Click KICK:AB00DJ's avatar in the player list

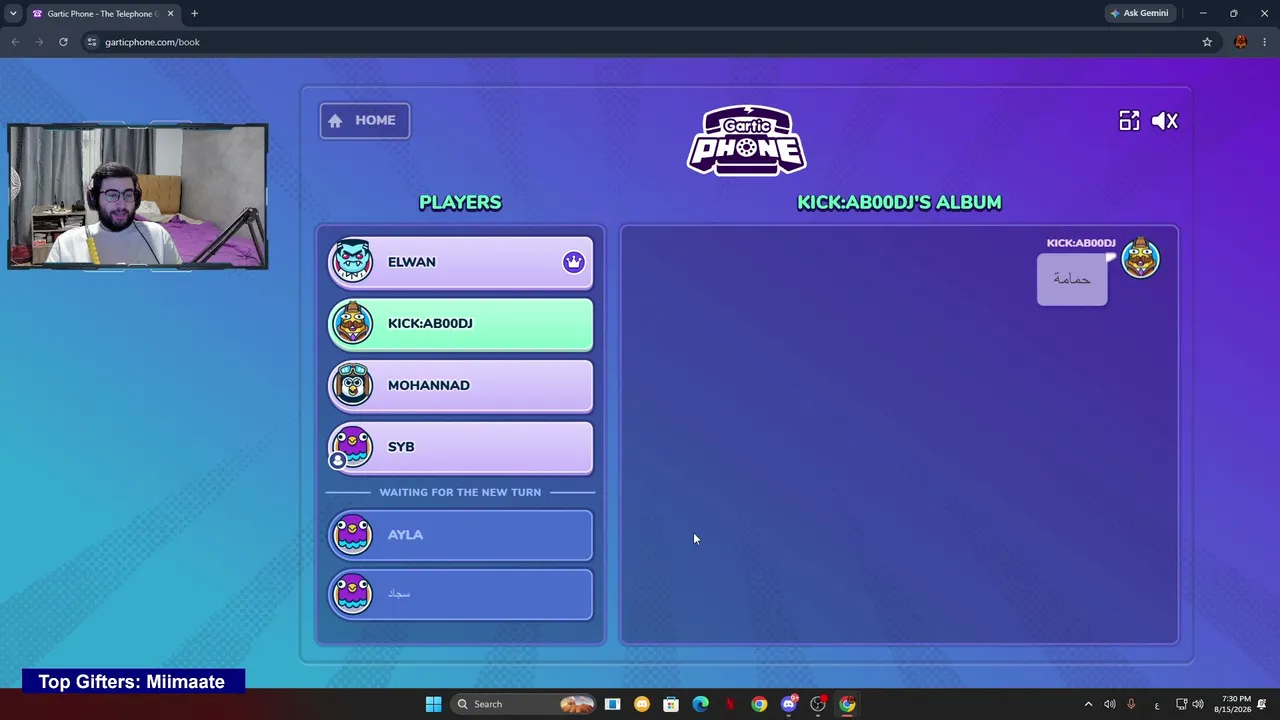(x=352, y=323)
